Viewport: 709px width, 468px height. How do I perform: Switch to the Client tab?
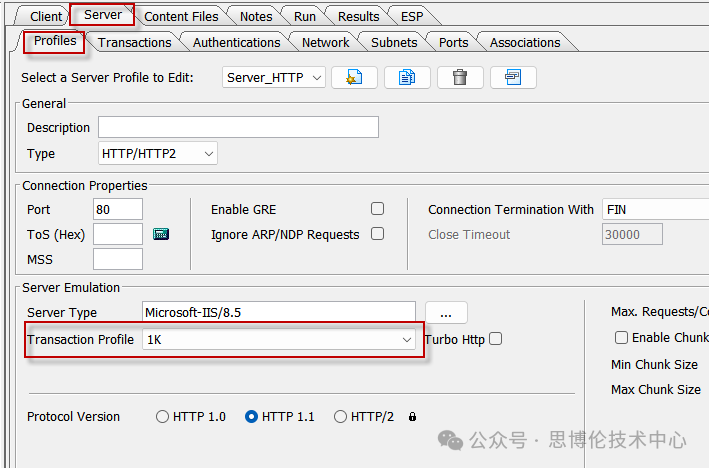pyautogui.click(x=46, y=17)
